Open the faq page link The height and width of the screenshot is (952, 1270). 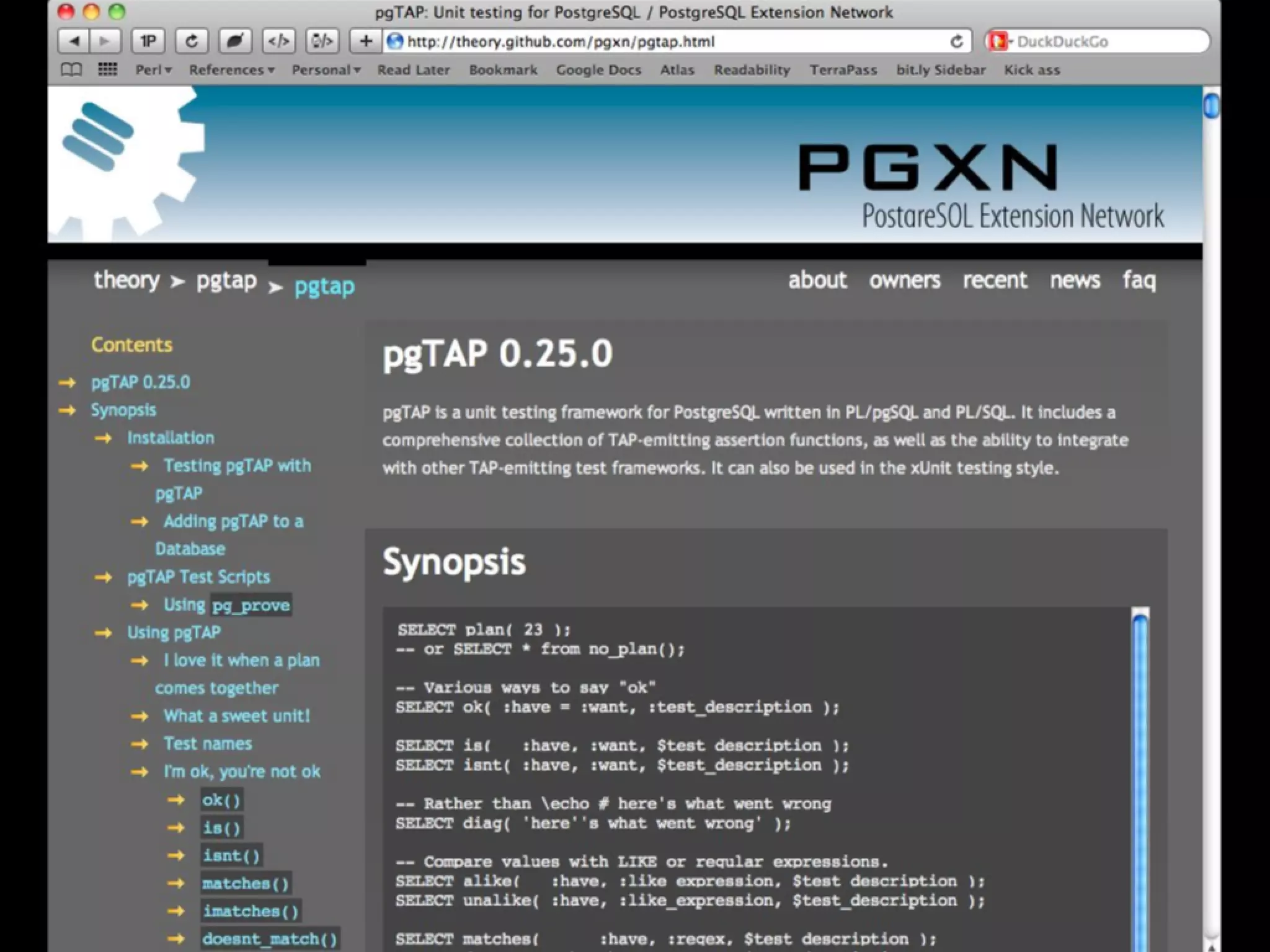tap(1139, 281)
